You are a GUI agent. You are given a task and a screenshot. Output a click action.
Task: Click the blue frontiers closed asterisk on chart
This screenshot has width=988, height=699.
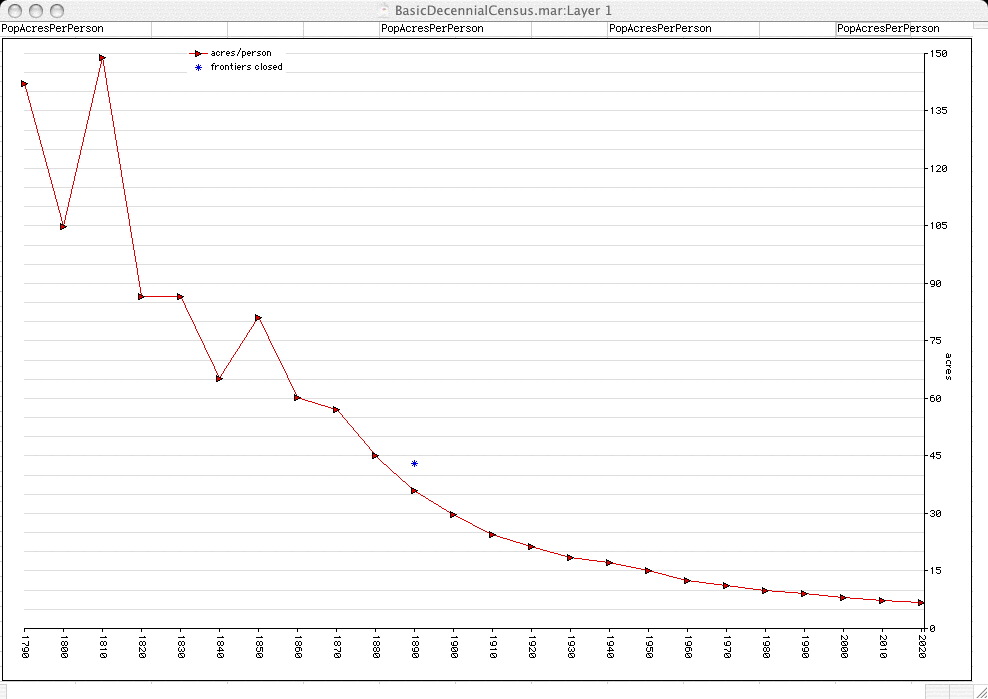pyautogui.click(x=414, y=463)
